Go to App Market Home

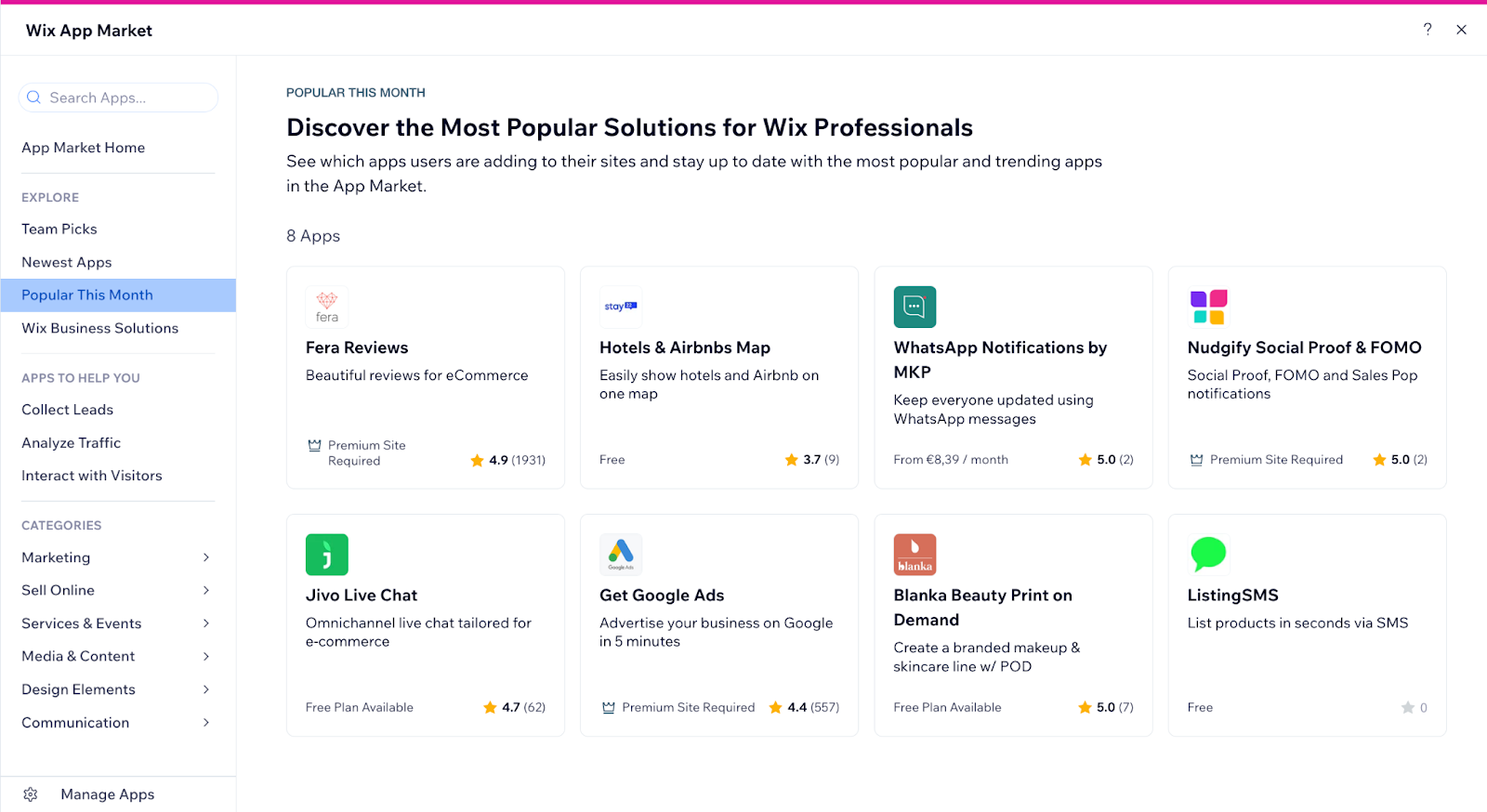(x=84, y=148)
